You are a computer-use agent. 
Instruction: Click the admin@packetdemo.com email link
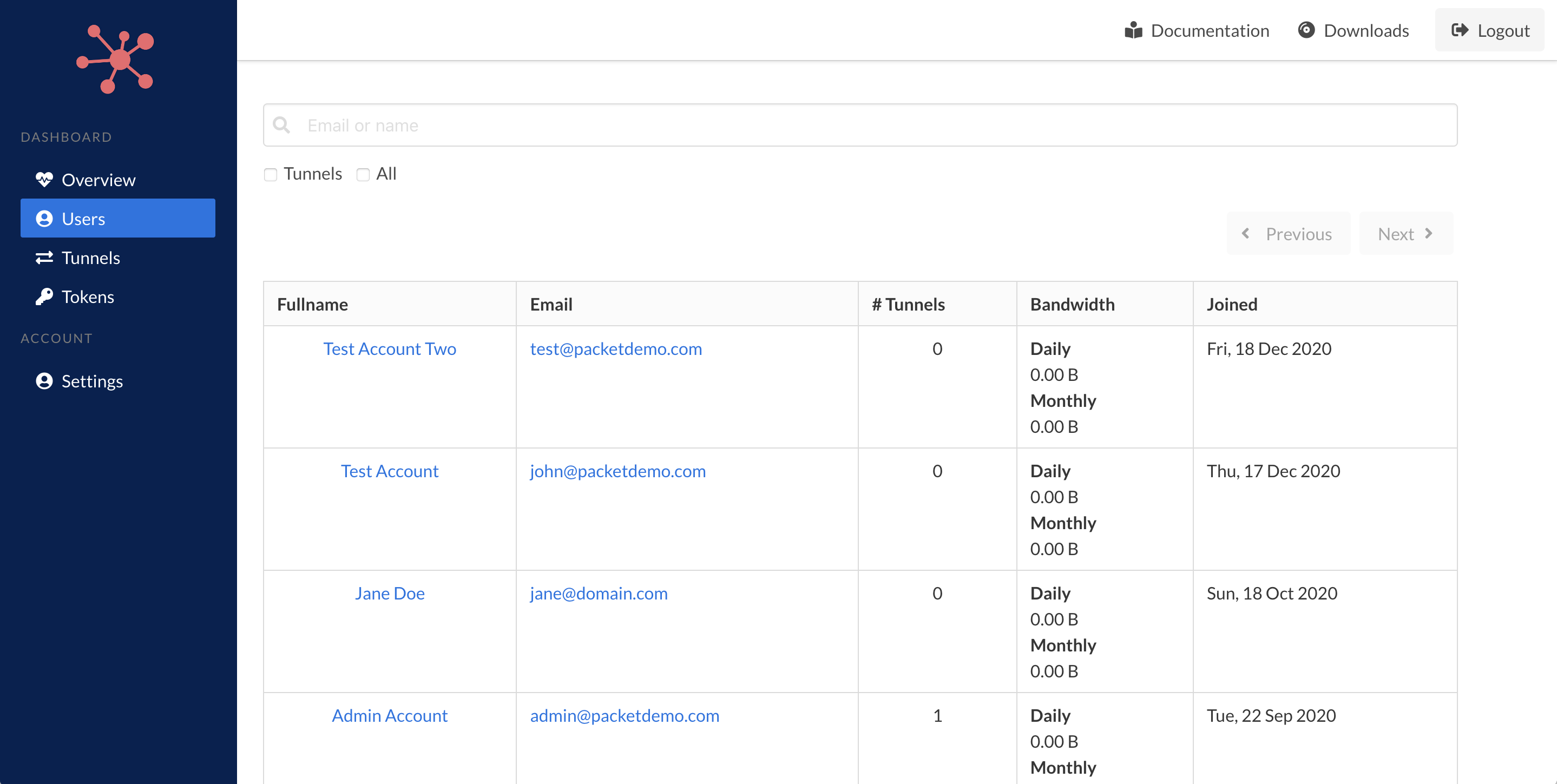(x=625, y=715)
